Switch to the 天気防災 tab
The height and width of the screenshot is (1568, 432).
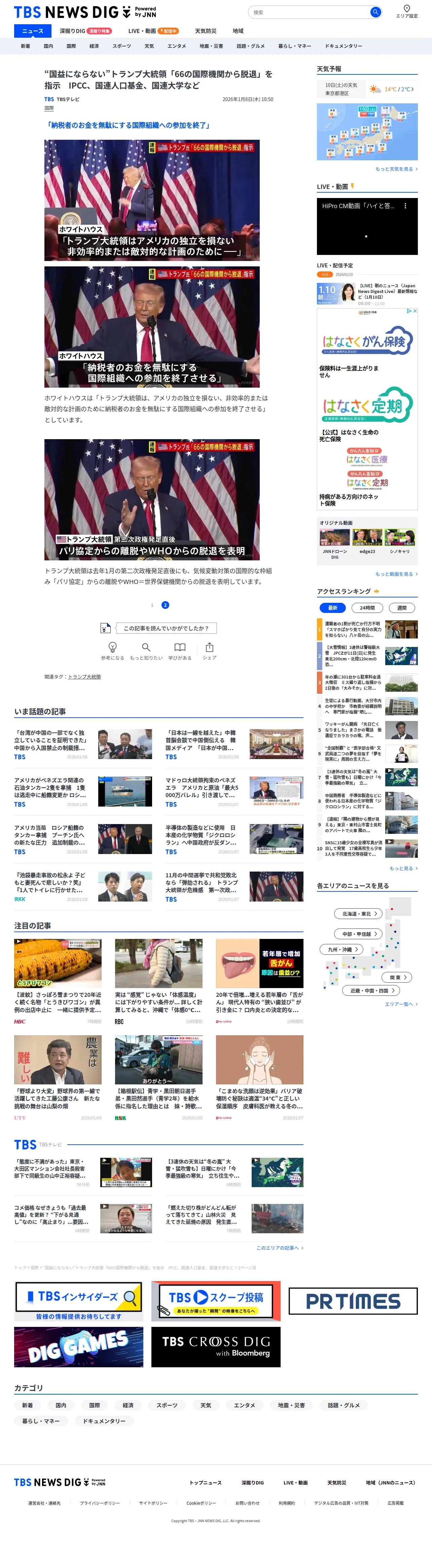click(206, 31)
